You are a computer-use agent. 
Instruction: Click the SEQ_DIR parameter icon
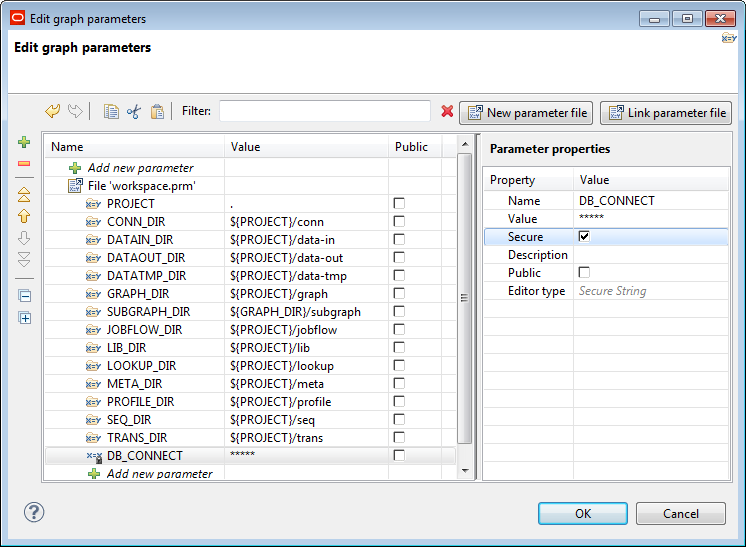coord(93,420)
